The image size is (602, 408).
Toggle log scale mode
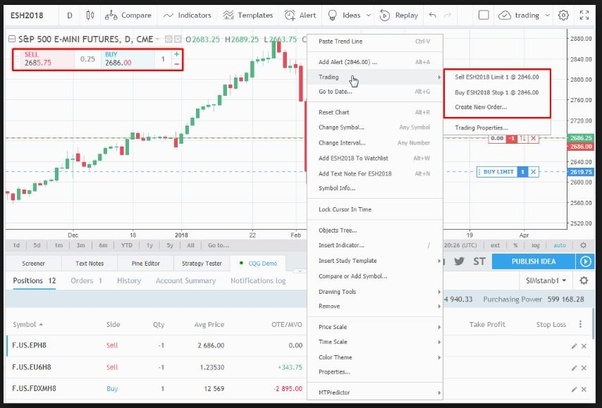click(535, 245)
